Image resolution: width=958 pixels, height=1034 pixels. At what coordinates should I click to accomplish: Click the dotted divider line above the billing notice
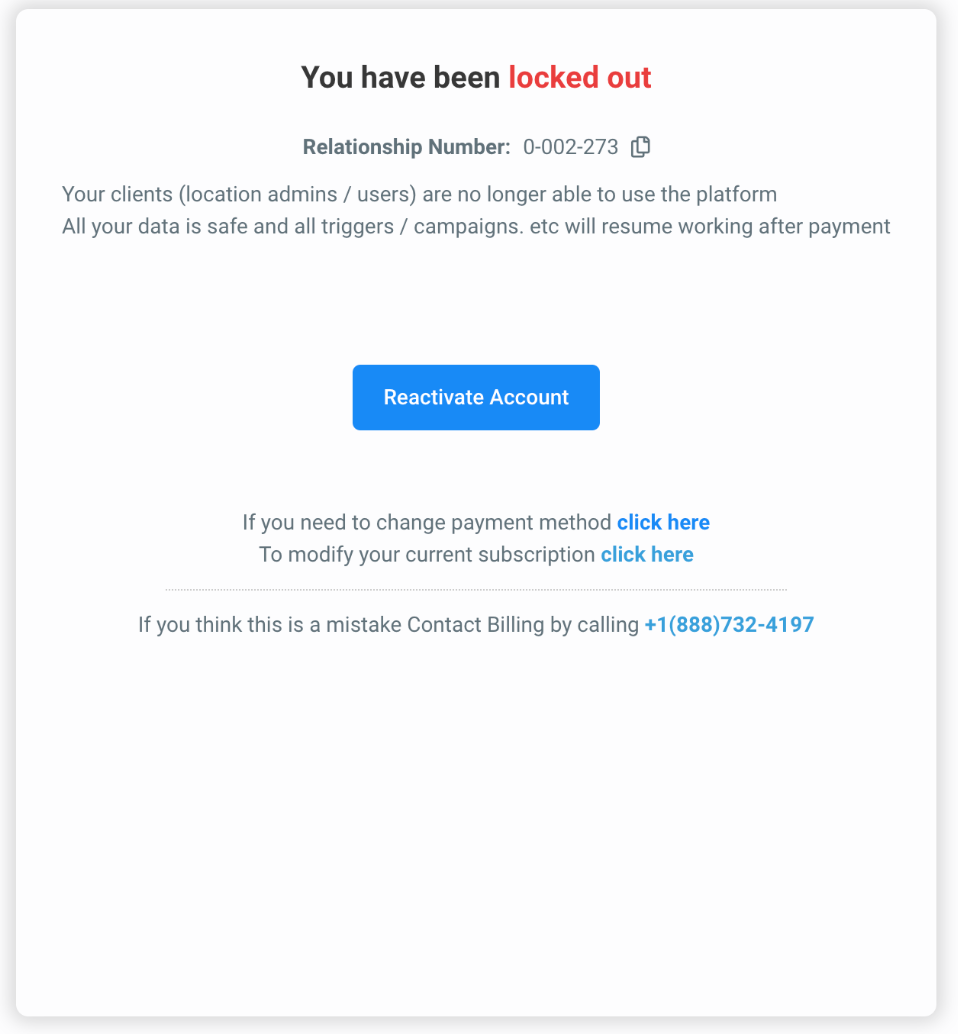tap(476, 590)
